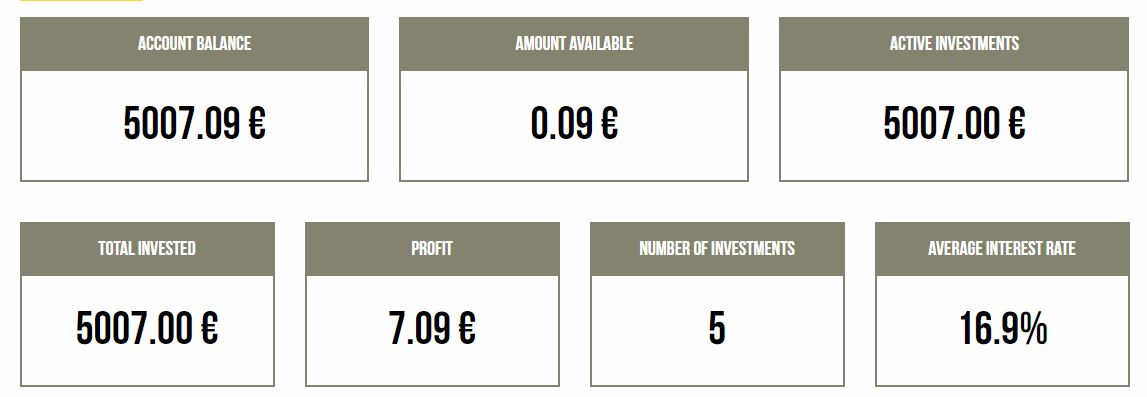Select the 16.9% interest rate value
The width and height of the screenshot is (1147, 397).
[1003, 328]
